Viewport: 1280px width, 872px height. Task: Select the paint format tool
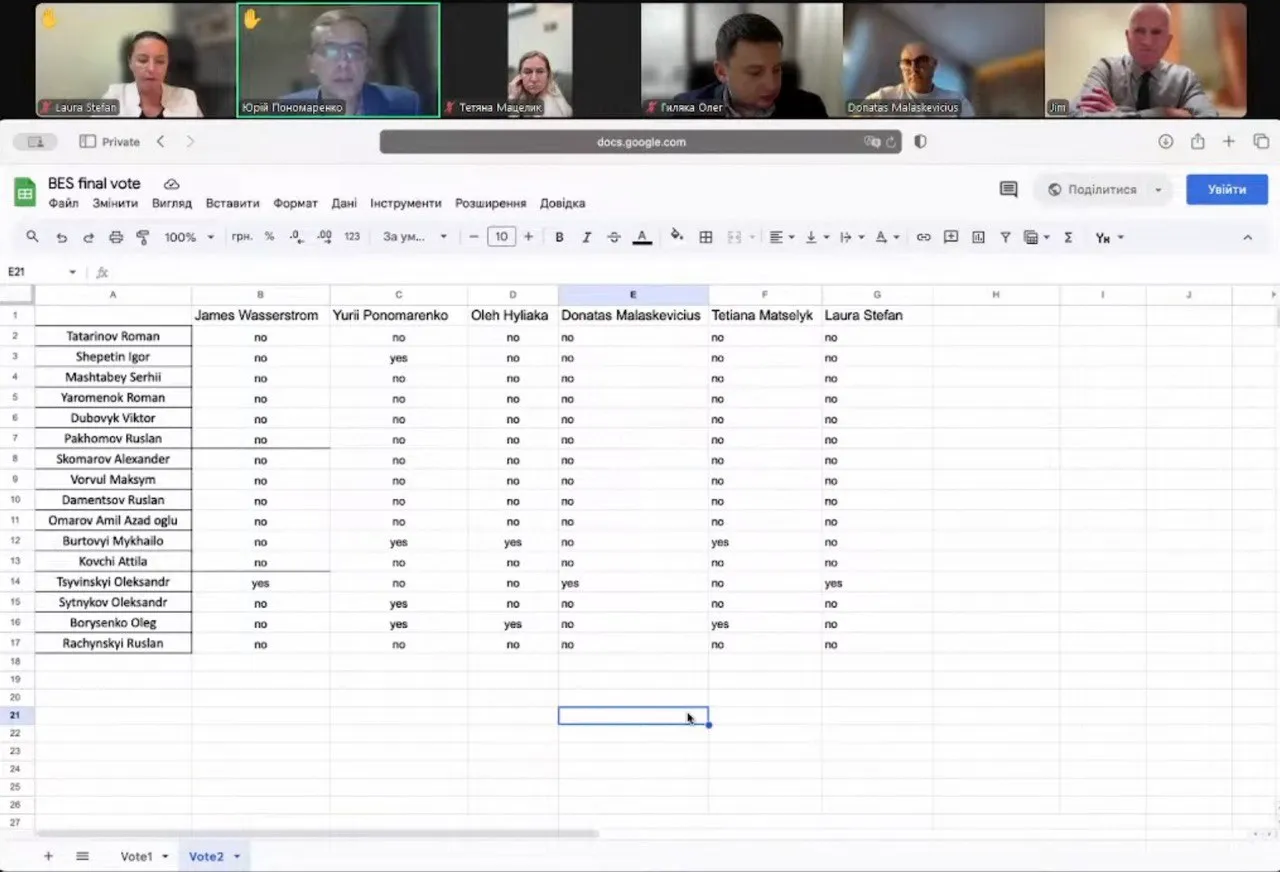142,237
